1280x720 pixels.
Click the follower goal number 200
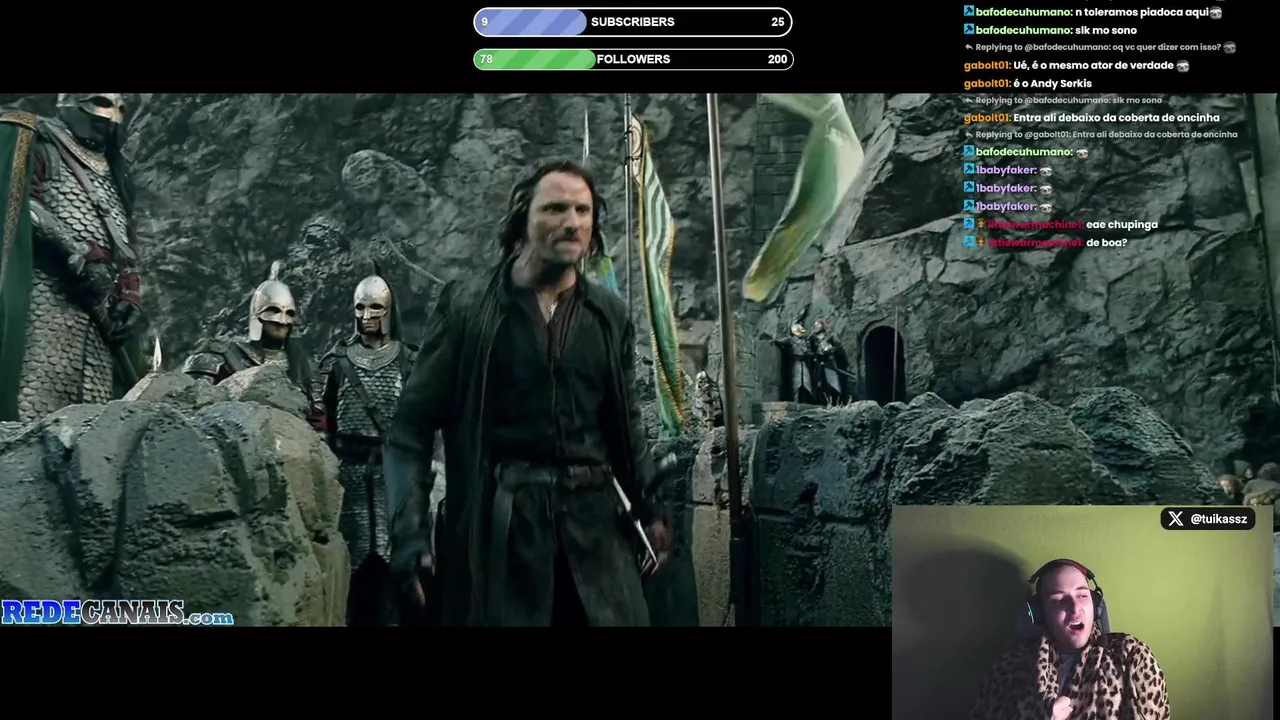click(x=777, y=59)
